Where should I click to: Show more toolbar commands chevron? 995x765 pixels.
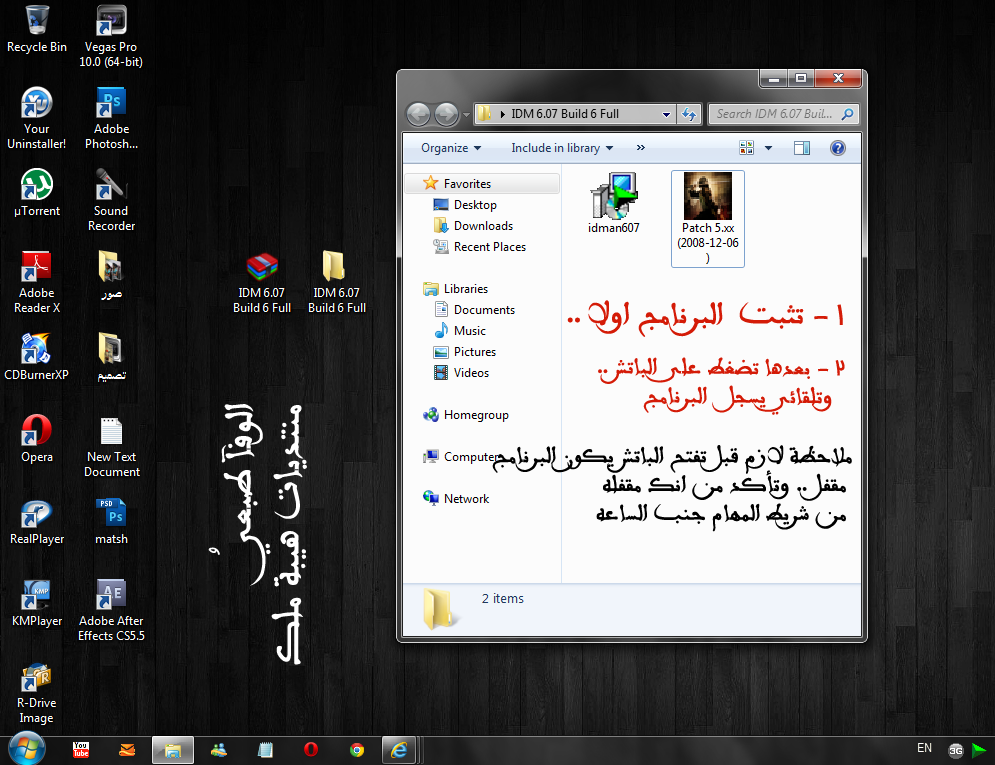pyautogui.click(x=640, y=148)
